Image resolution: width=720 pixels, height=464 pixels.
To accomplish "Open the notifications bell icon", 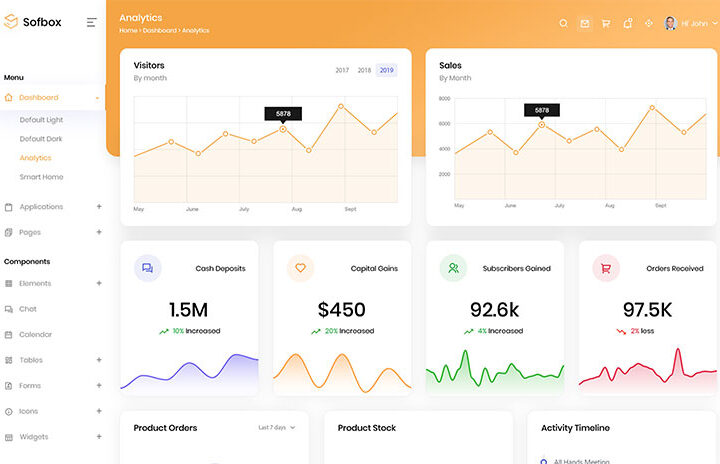I will [627, 23].
